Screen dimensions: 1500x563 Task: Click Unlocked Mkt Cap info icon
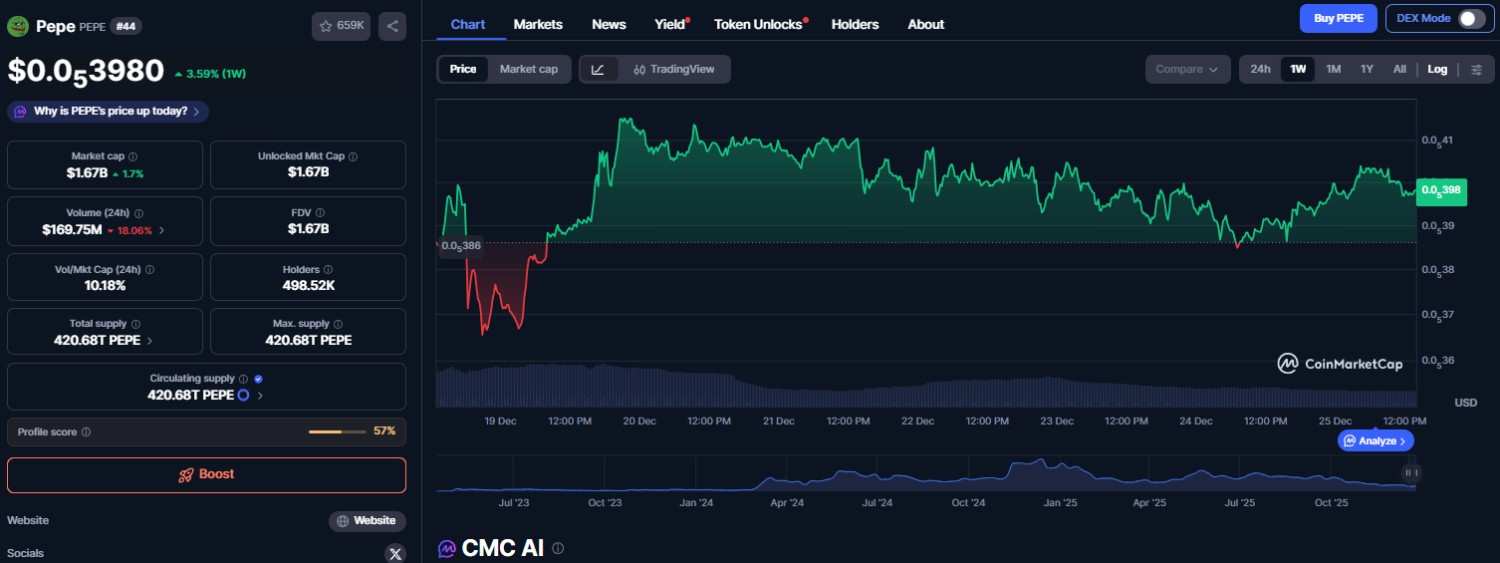point(353,157)
